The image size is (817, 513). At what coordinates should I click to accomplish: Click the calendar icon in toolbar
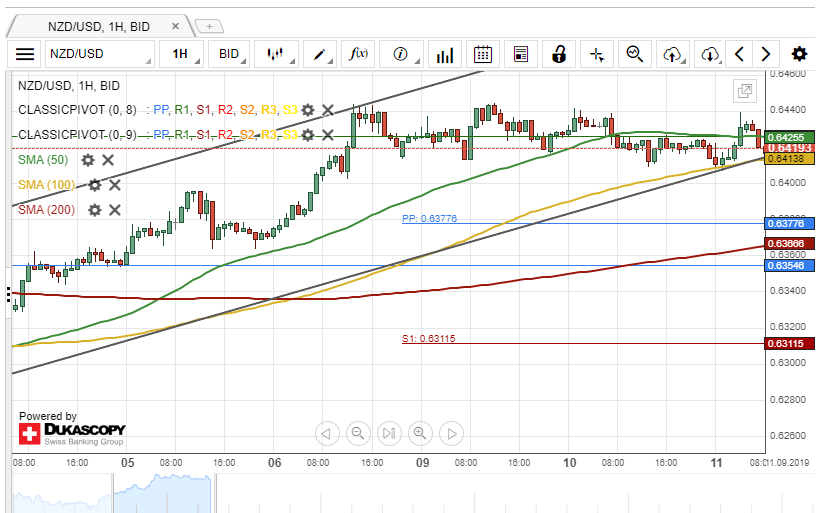483,54
